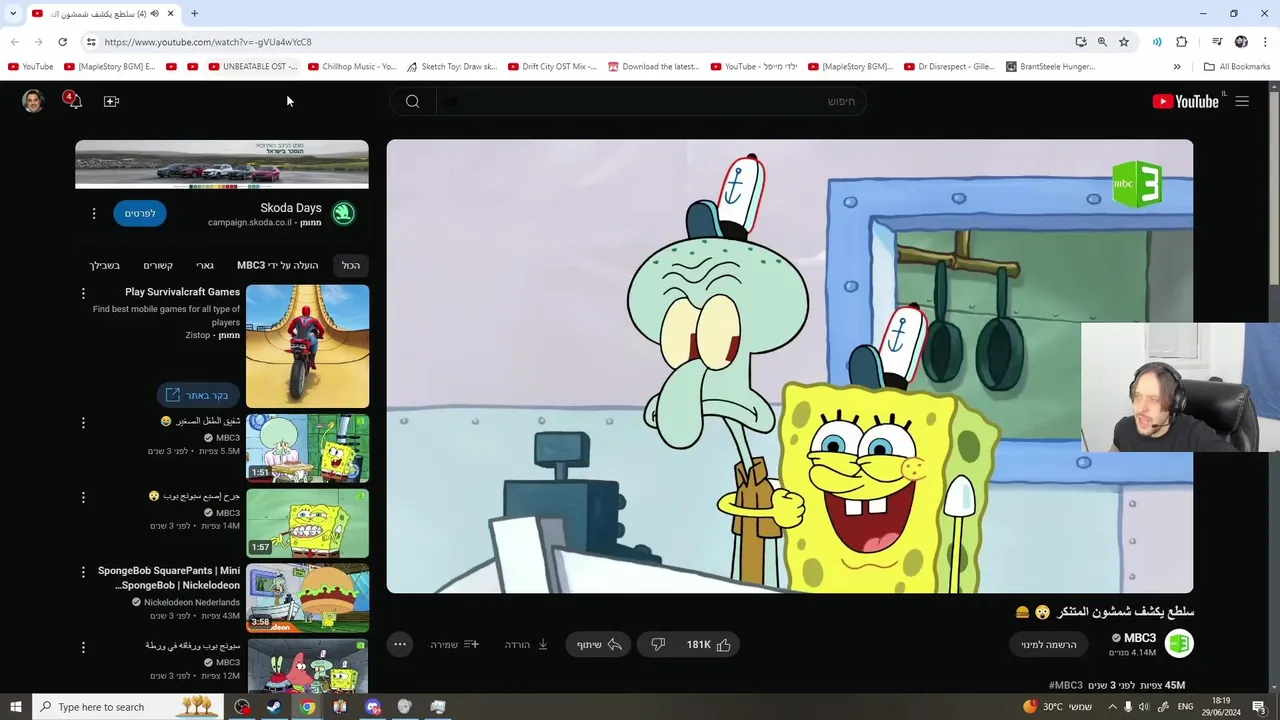This screenshot has height=720, width=1280.
Task: Select the 'בשבילך' filter chip
Action: point(105,265)
